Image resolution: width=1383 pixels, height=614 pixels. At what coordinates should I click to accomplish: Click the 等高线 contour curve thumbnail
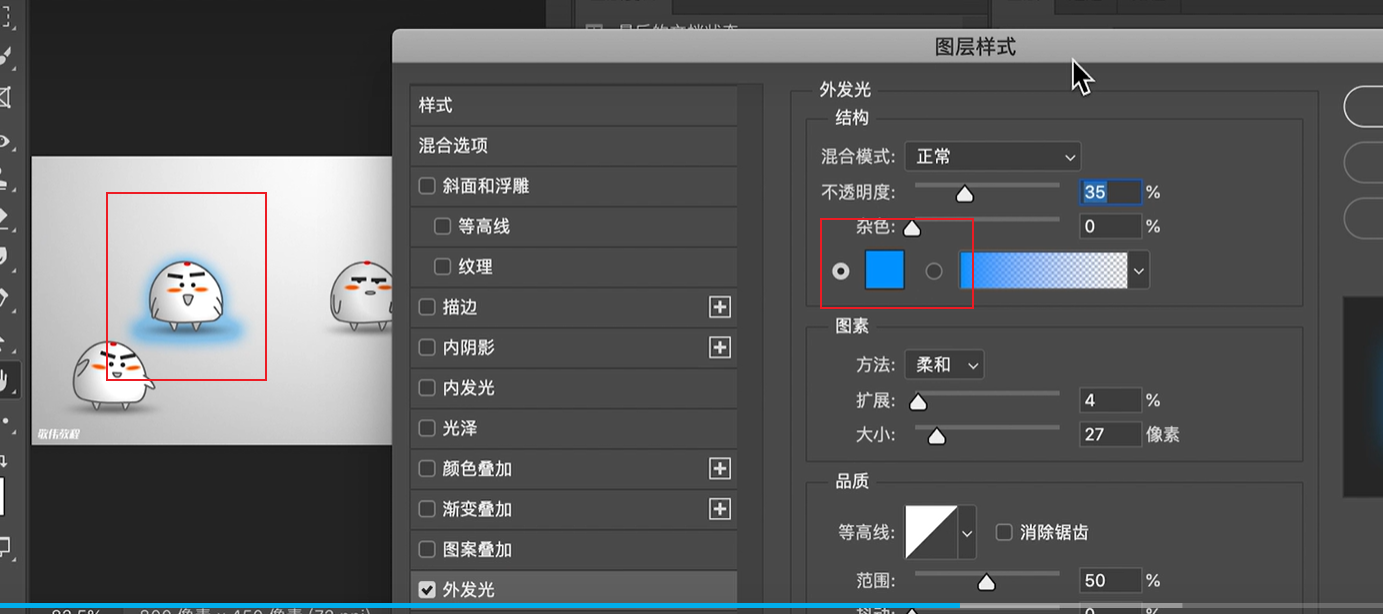point(931,533)
